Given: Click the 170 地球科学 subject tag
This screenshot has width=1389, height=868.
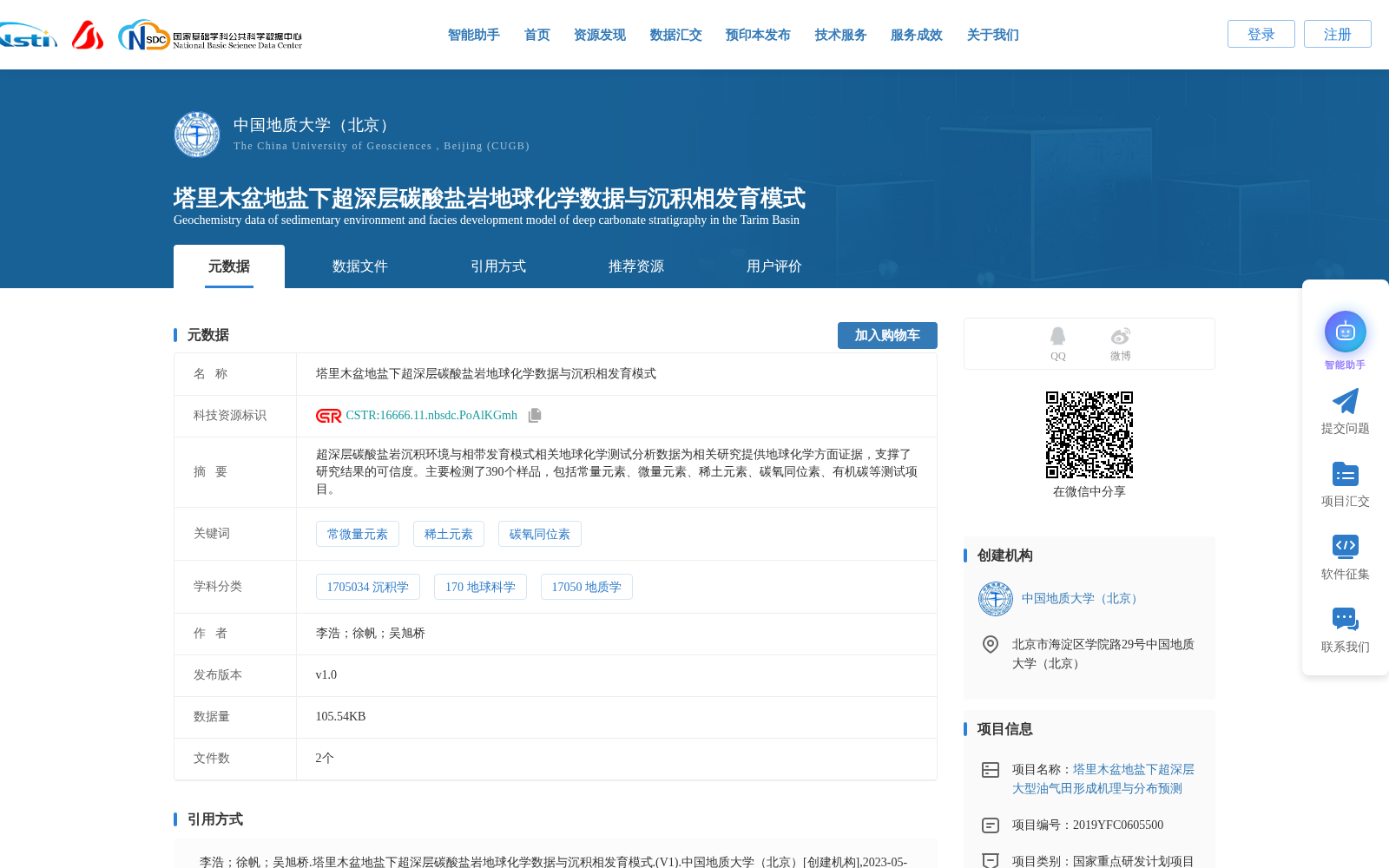Looking at the screenshot, I should [480, 587].
